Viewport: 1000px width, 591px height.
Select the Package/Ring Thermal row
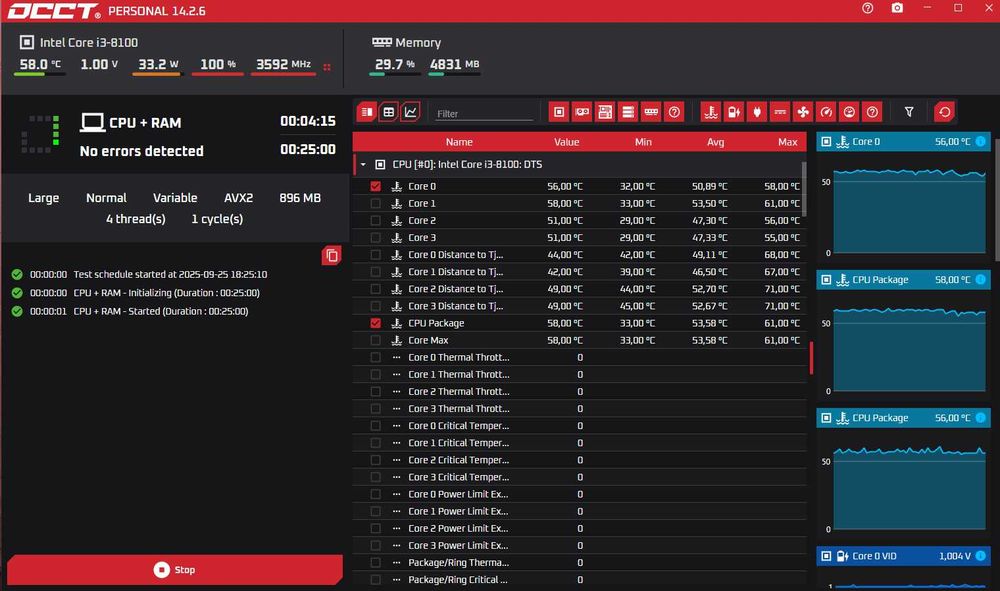(579, 562)
